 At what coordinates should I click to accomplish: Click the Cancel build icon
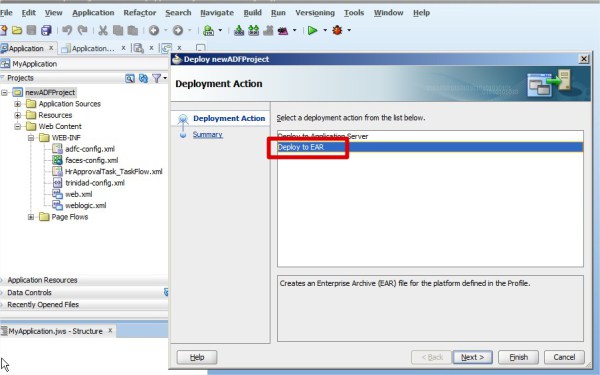click(268, 30)
